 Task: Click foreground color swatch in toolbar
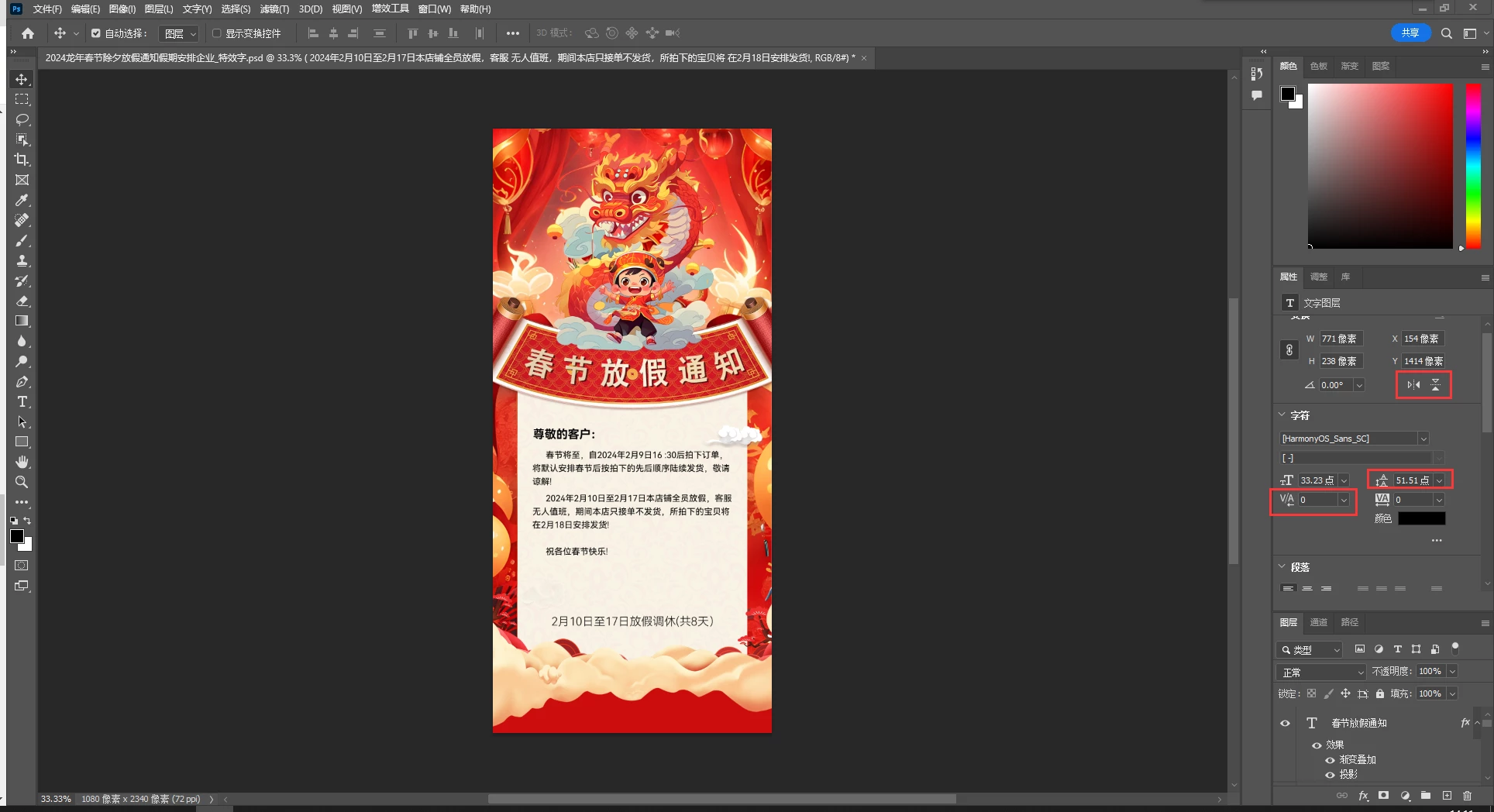click(x=17, y=536)
